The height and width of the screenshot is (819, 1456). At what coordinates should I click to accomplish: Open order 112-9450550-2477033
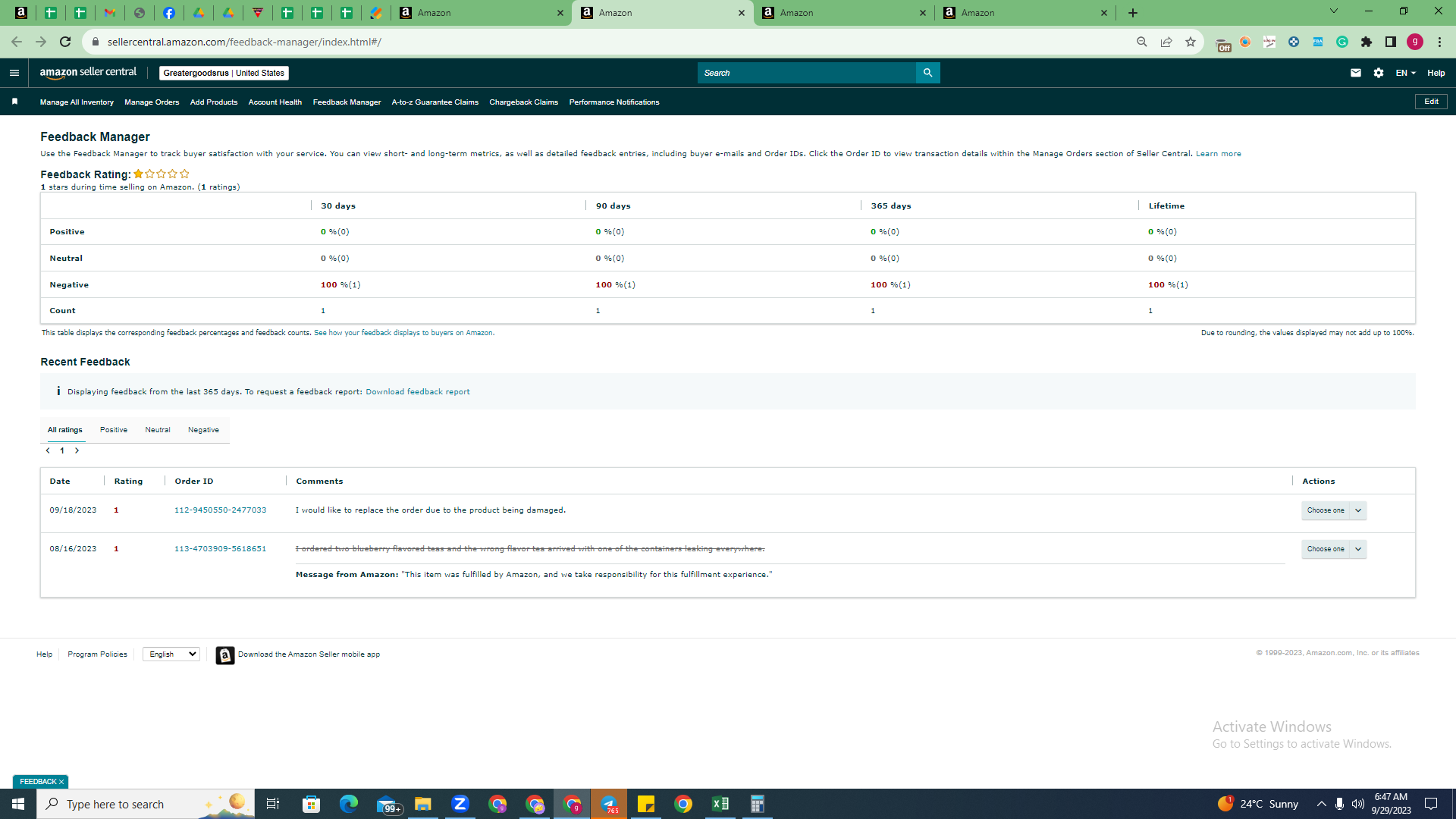pos(221,510)
